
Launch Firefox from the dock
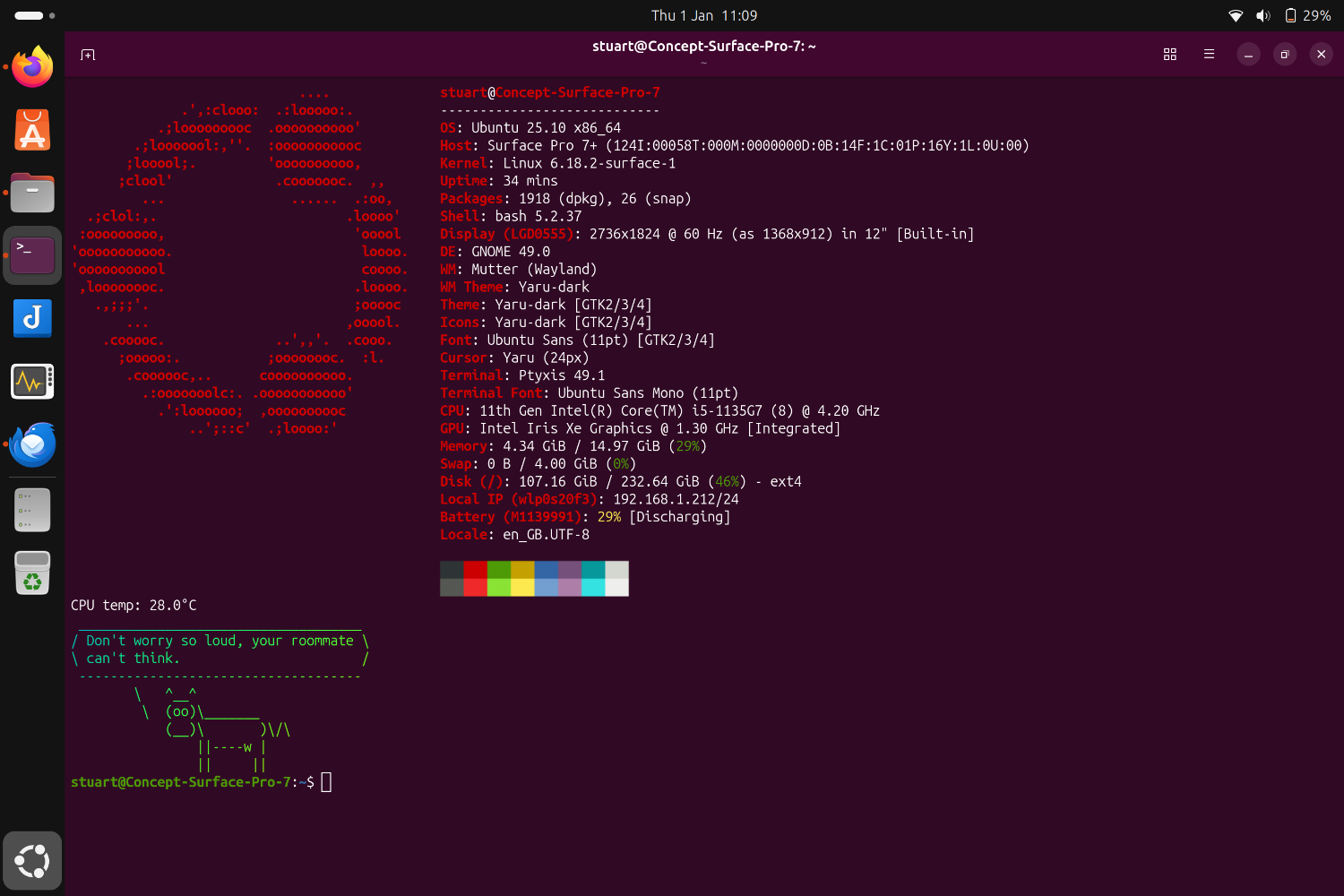tap(32, 65)
